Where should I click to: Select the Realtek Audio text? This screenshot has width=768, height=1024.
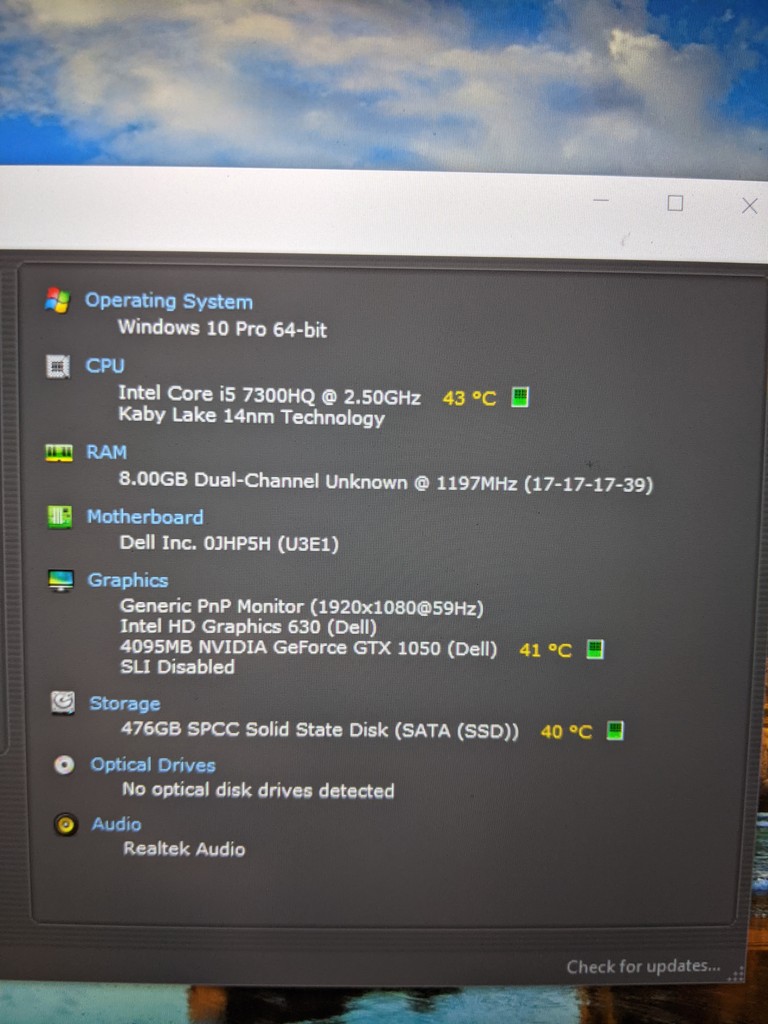pyautogui.click(x=184, y=849)
